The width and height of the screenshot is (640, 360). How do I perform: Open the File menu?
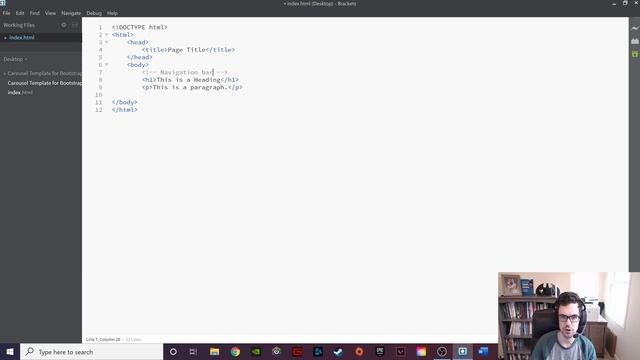point(7,13)
